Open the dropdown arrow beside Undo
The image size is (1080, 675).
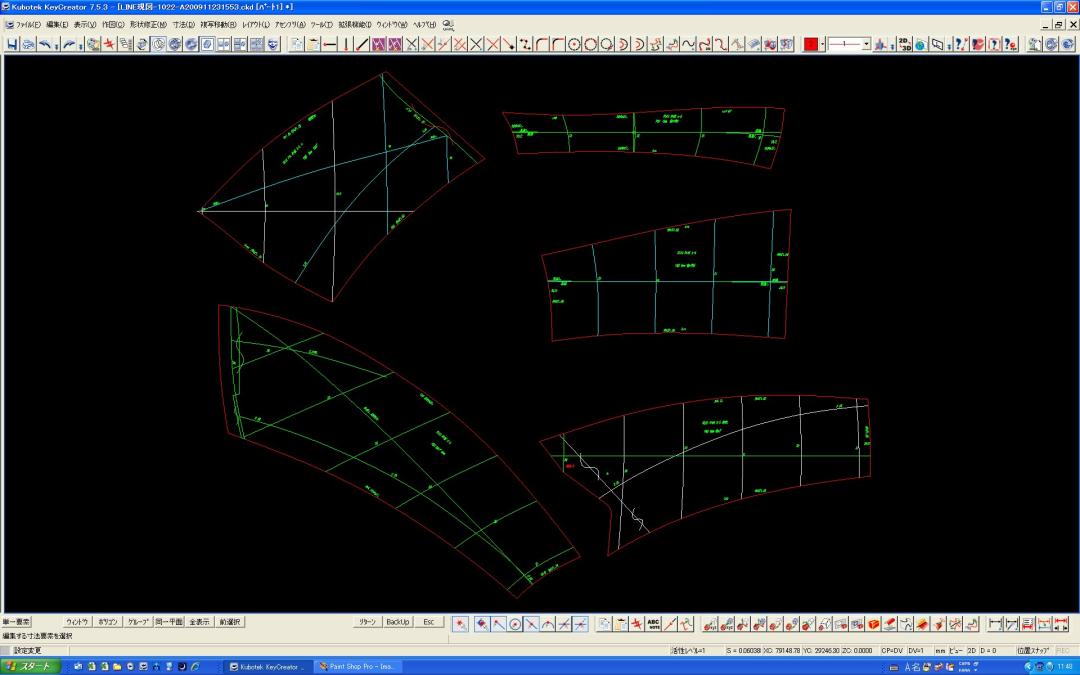(57, 44)
